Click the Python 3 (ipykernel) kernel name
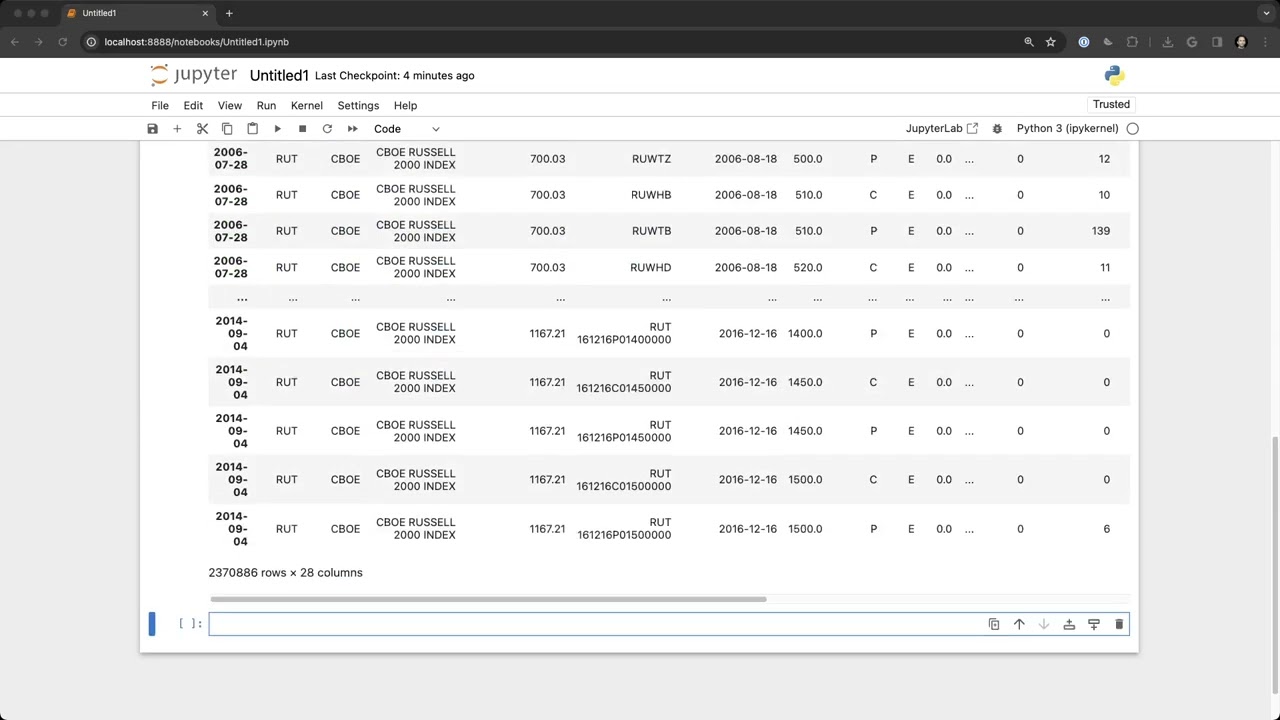The height and width of the screenshot is (720, 1280). (x=1067, y=129)
